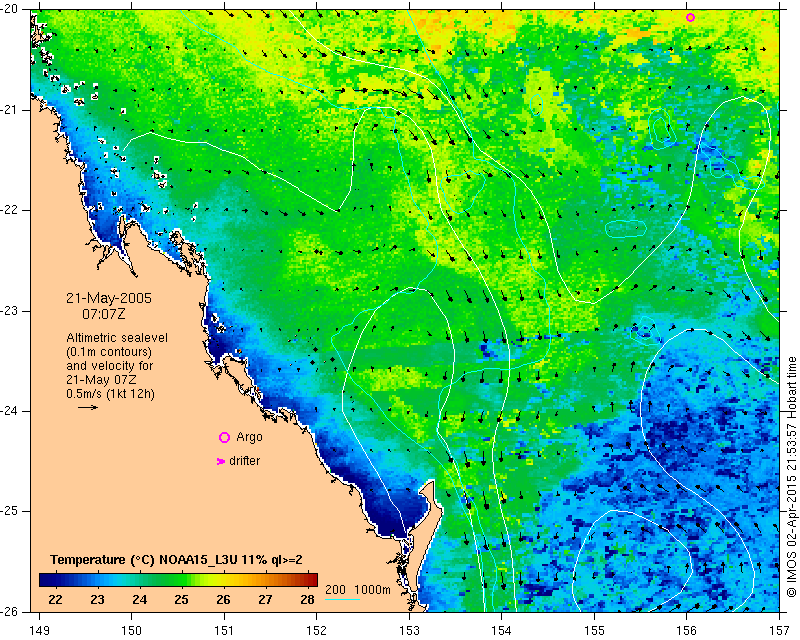Select the 'Altimetric sealevel' caption line
The height and width of the screenshot is (640, 800).
pos(117,338)
